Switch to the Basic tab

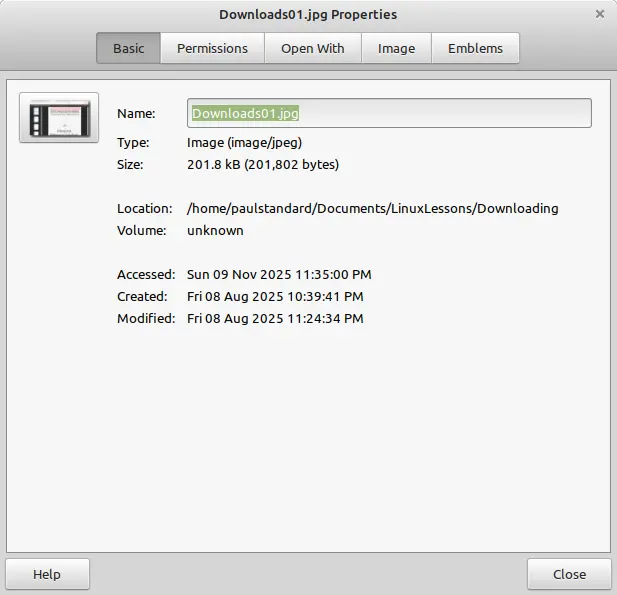pyautogui.click(x=128, y=48)
